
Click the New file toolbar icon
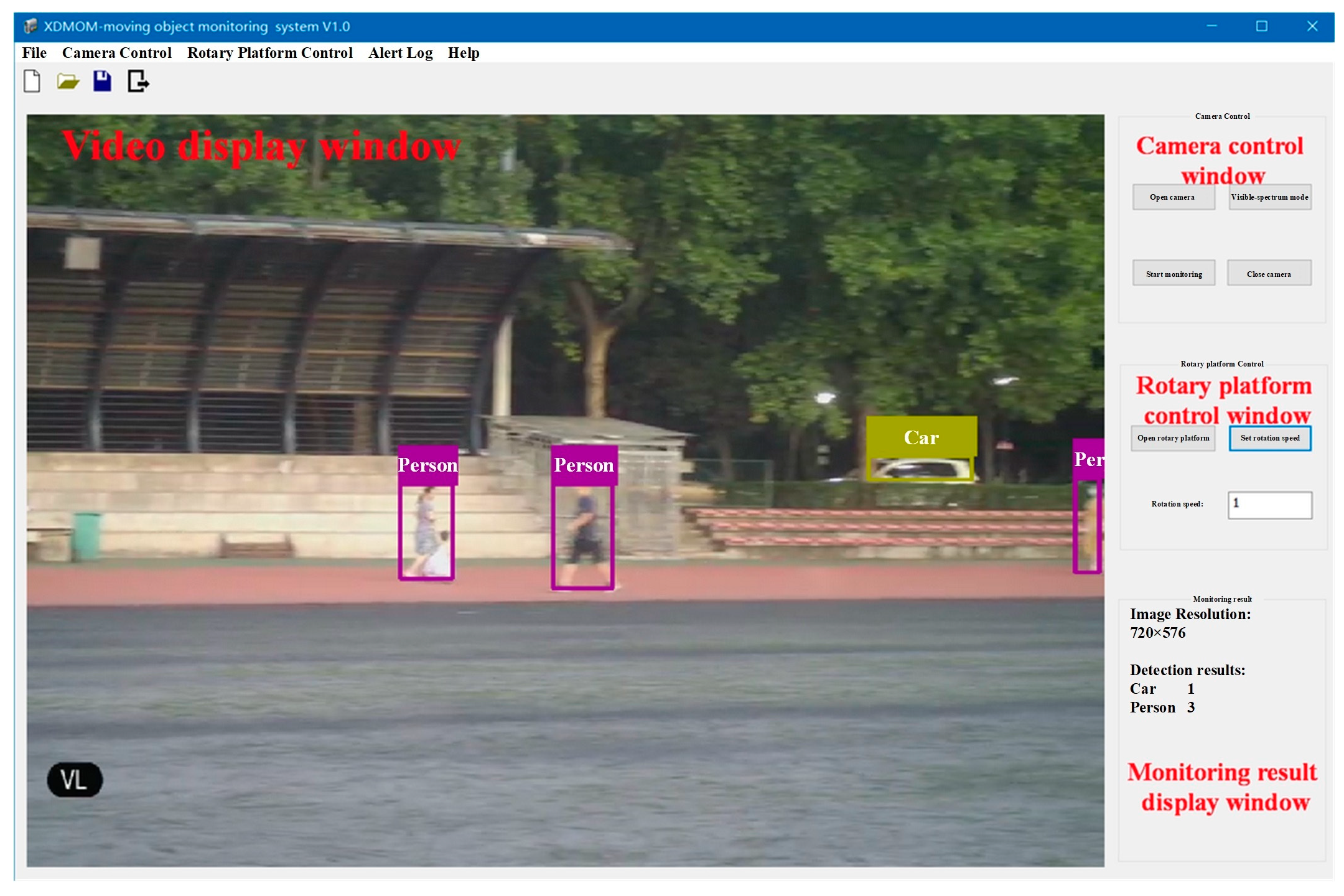pos(32,82)
